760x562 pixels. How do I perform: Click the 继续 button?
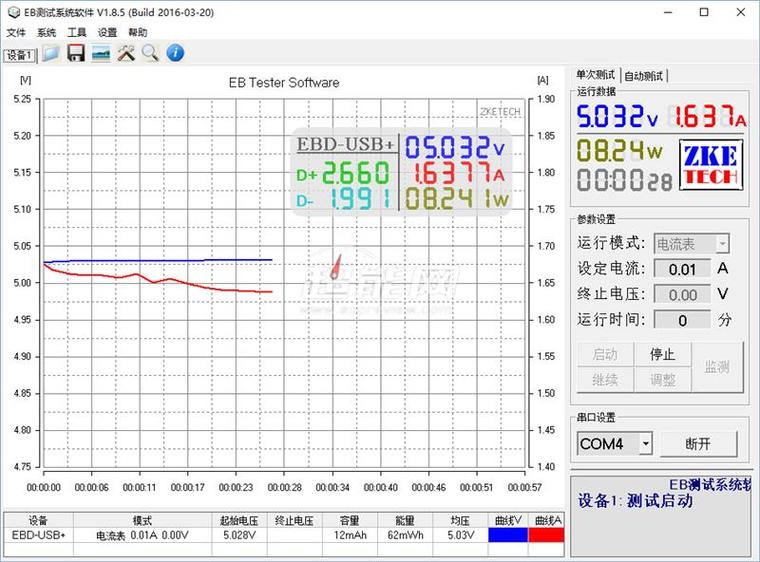click(x=605, y=380)
